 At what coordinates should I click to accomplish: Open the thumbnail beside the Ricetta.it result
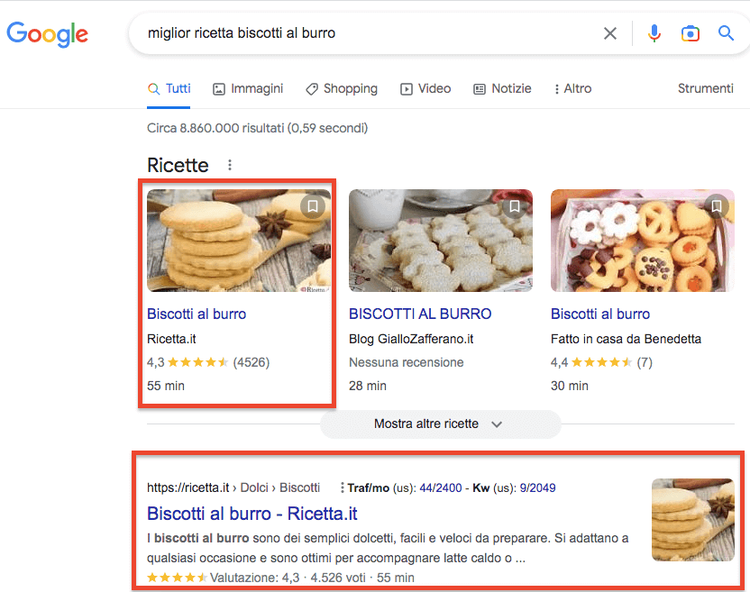pos(693,520)
